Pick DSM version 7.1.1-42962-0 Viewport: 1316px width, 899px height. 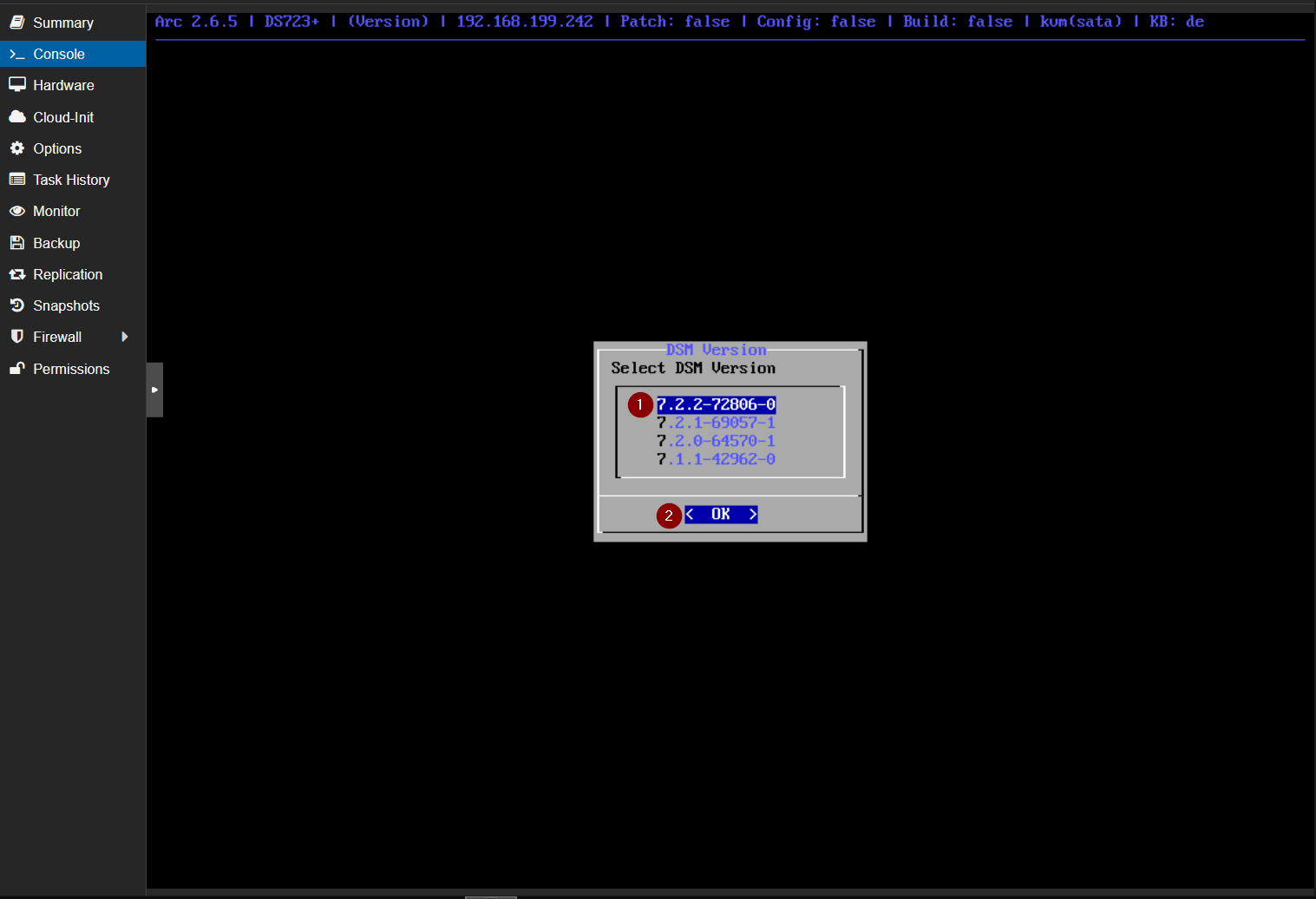pos(716,459)
